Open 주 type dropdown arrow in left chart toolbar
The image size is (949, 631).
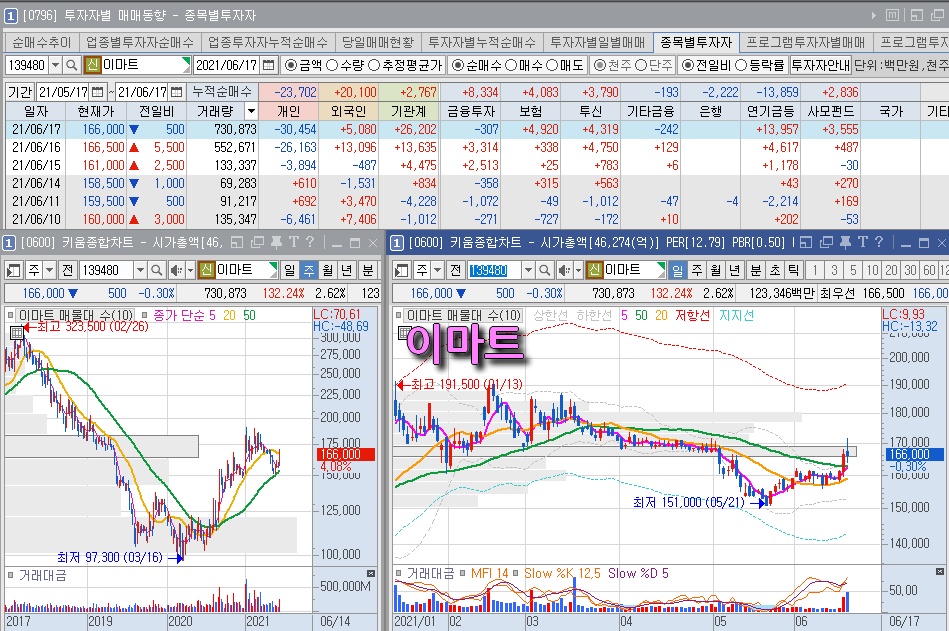tap(50, 270)
